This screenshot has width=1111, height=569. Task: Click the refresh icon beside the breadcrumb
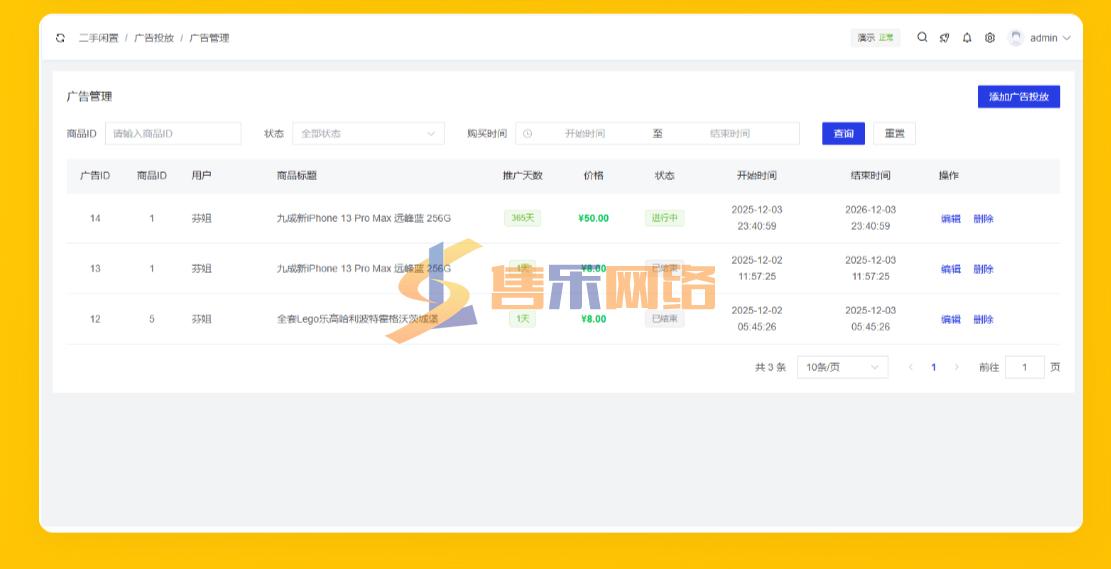(60, 38)
